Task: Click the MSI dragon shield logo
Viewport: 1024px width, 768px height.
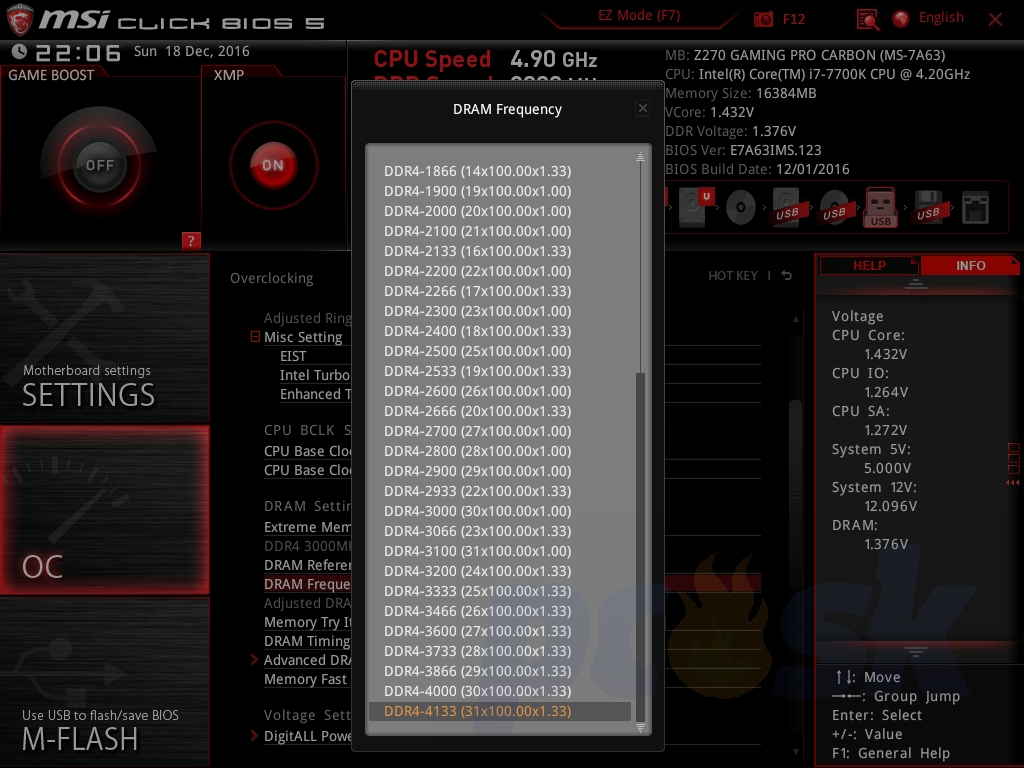Action: [x=20, y=20]
